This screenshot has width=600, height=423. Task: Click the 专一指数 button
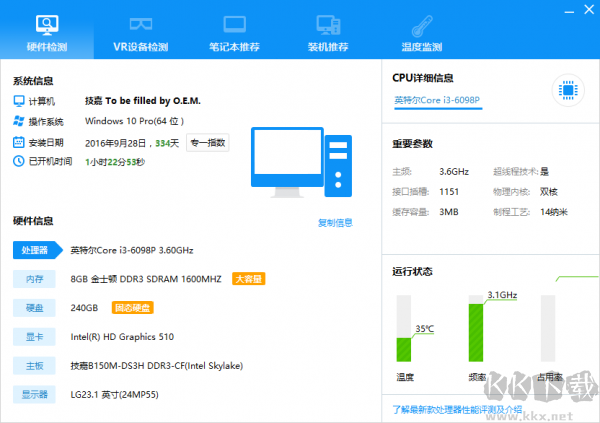pos(208,143)
